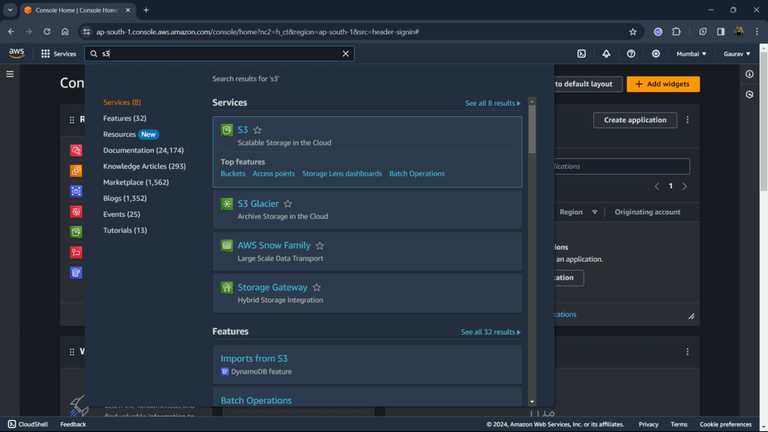Screen dimensions: 768x432
Task: Open applications widget three-dot menu
Action: [687, 120]
